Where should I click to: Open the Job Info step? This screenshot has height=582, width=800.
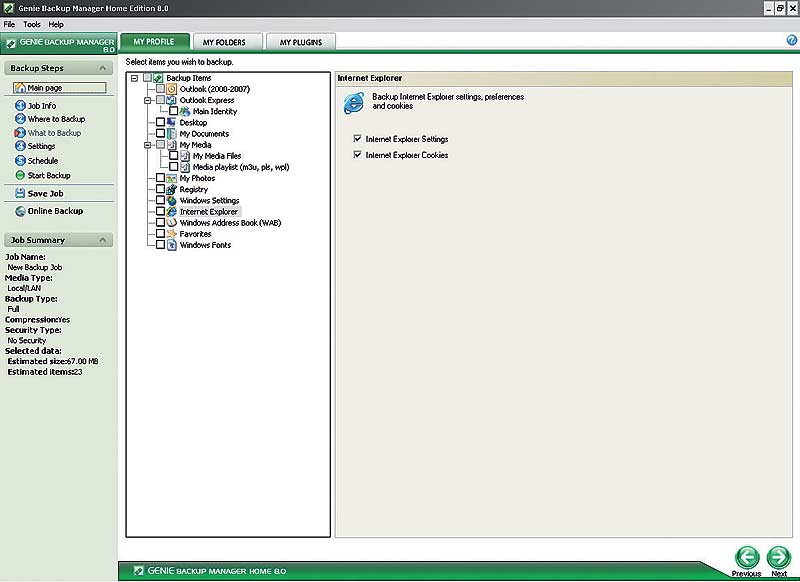tap(42, 106)
